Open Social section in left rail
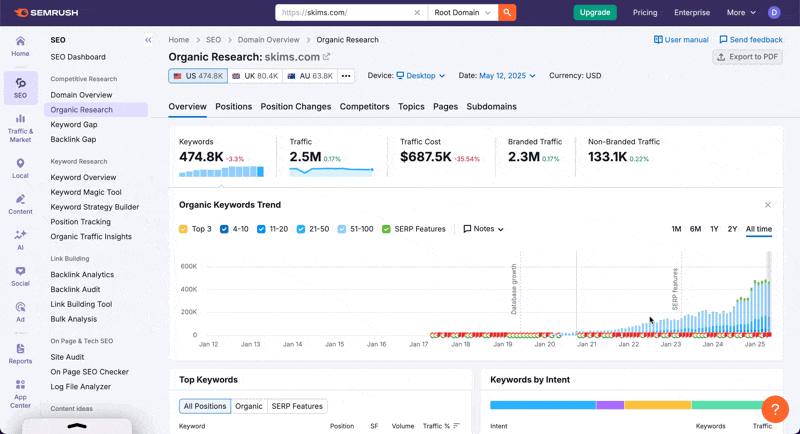 [x=20, y=276]
